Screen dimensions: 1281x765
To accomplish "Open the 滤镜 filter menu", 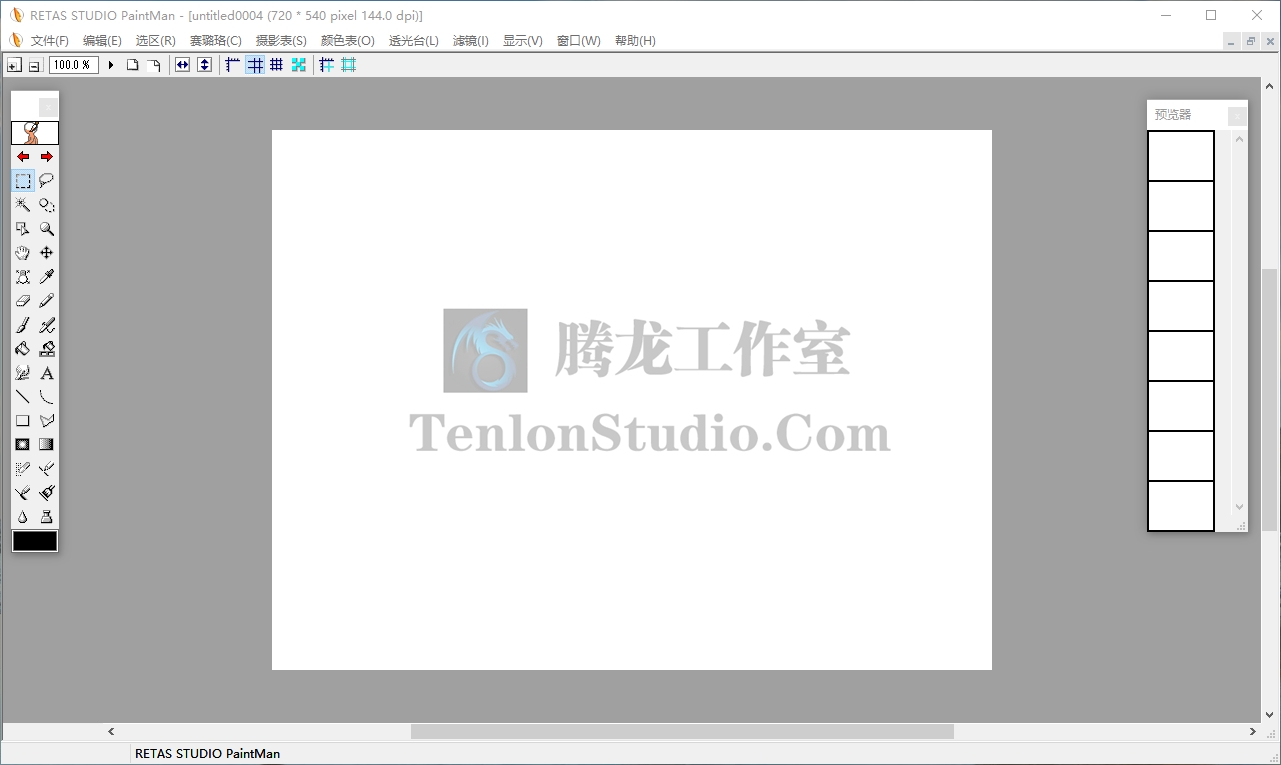I will tap(470, 41).
